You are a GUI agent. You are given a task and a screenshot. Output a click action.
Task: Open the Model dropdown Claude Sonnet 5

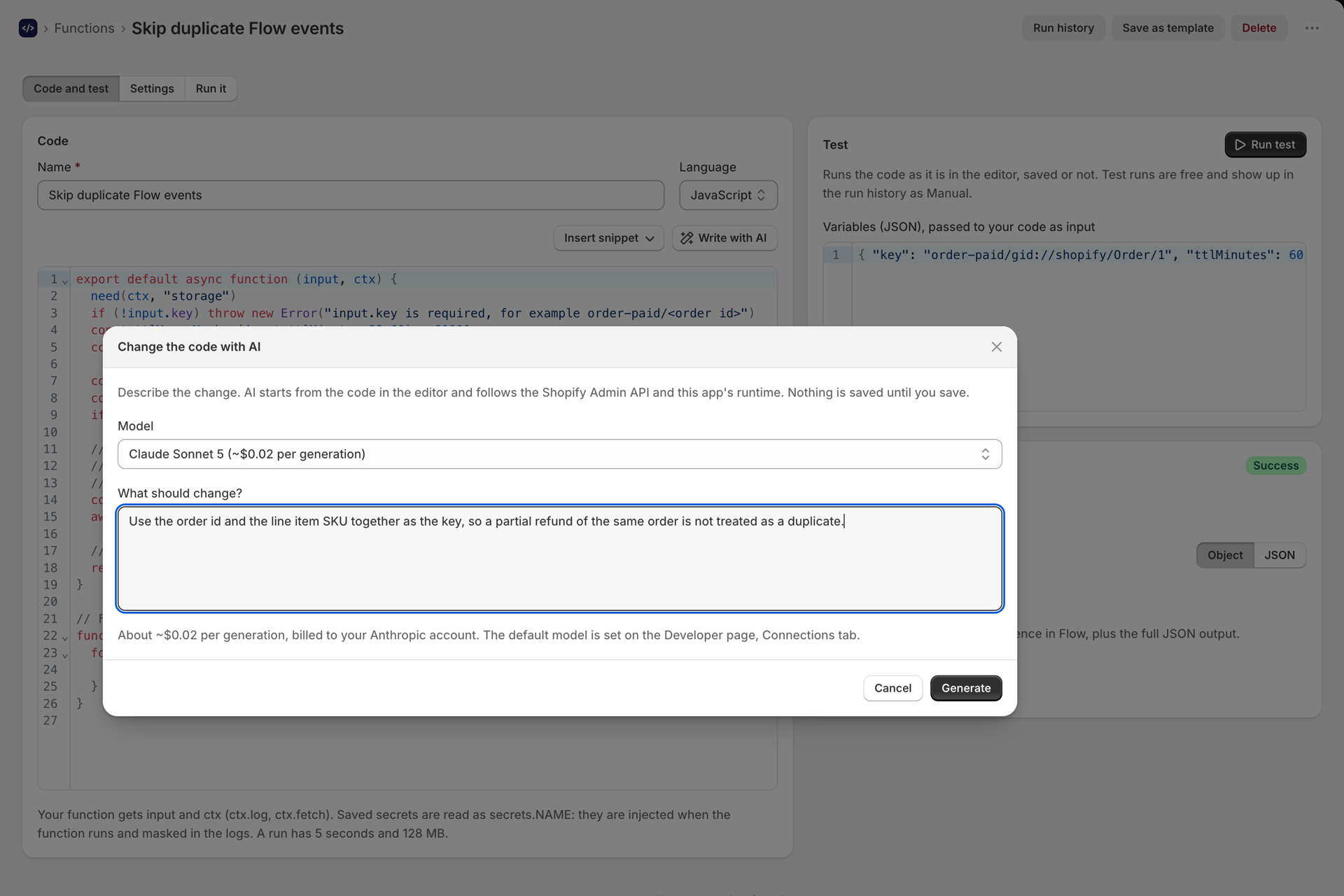[559, 454]
